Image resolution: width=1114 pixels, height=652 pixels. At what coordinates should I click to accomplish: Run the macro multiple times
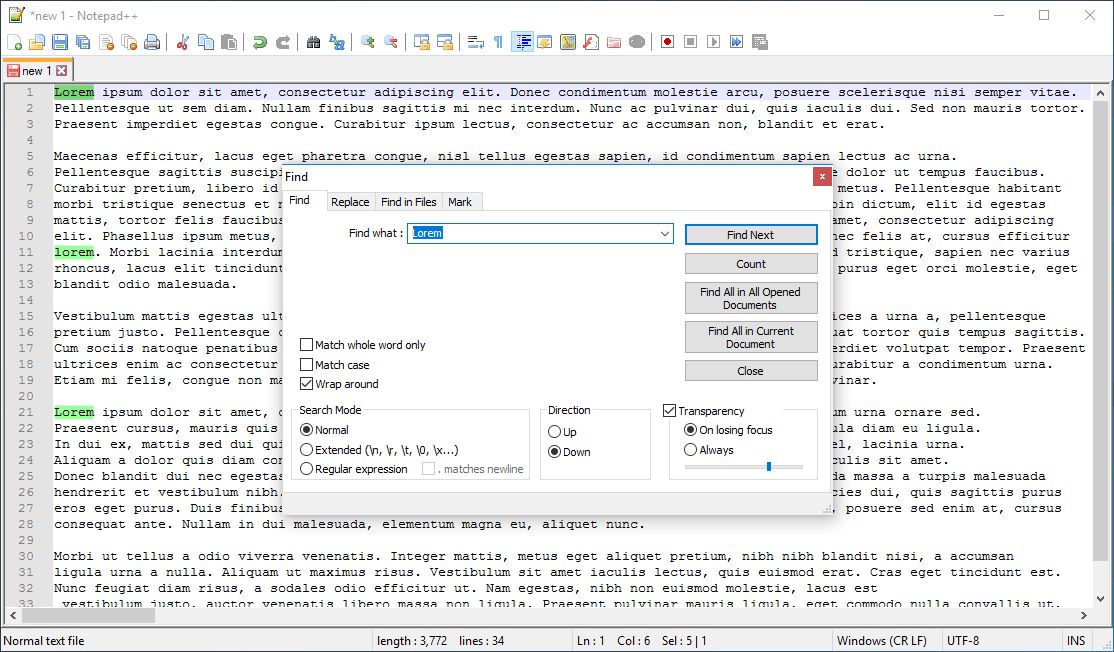737,43
